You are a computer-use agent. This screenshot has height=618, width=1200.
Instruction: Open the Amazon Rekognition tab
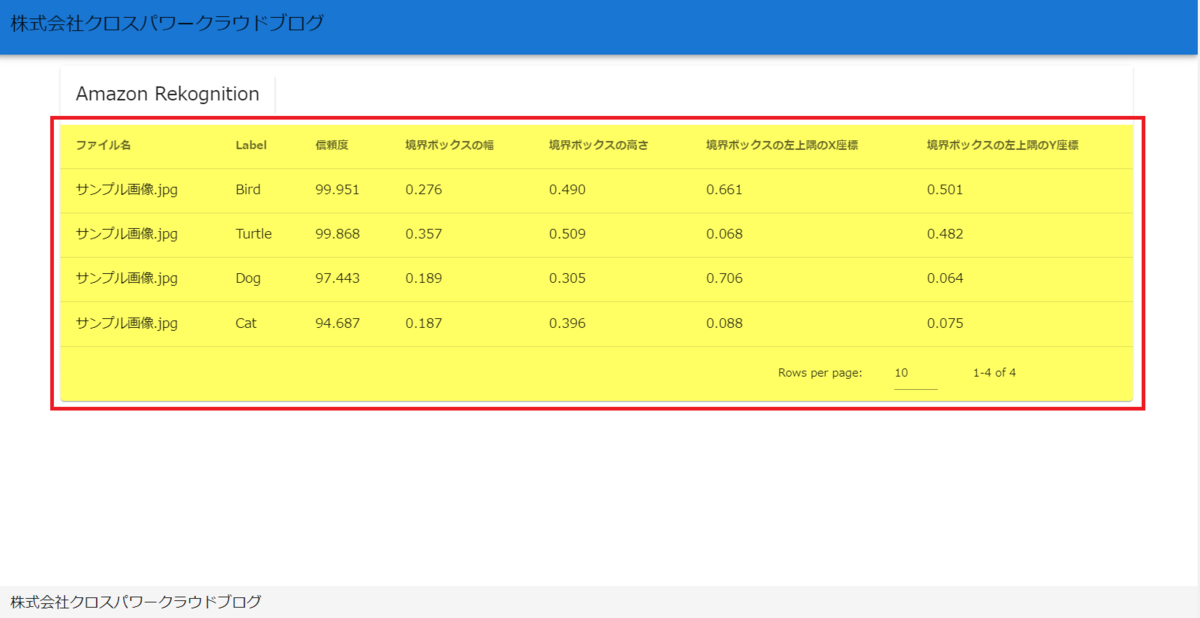tap(167, 94)
